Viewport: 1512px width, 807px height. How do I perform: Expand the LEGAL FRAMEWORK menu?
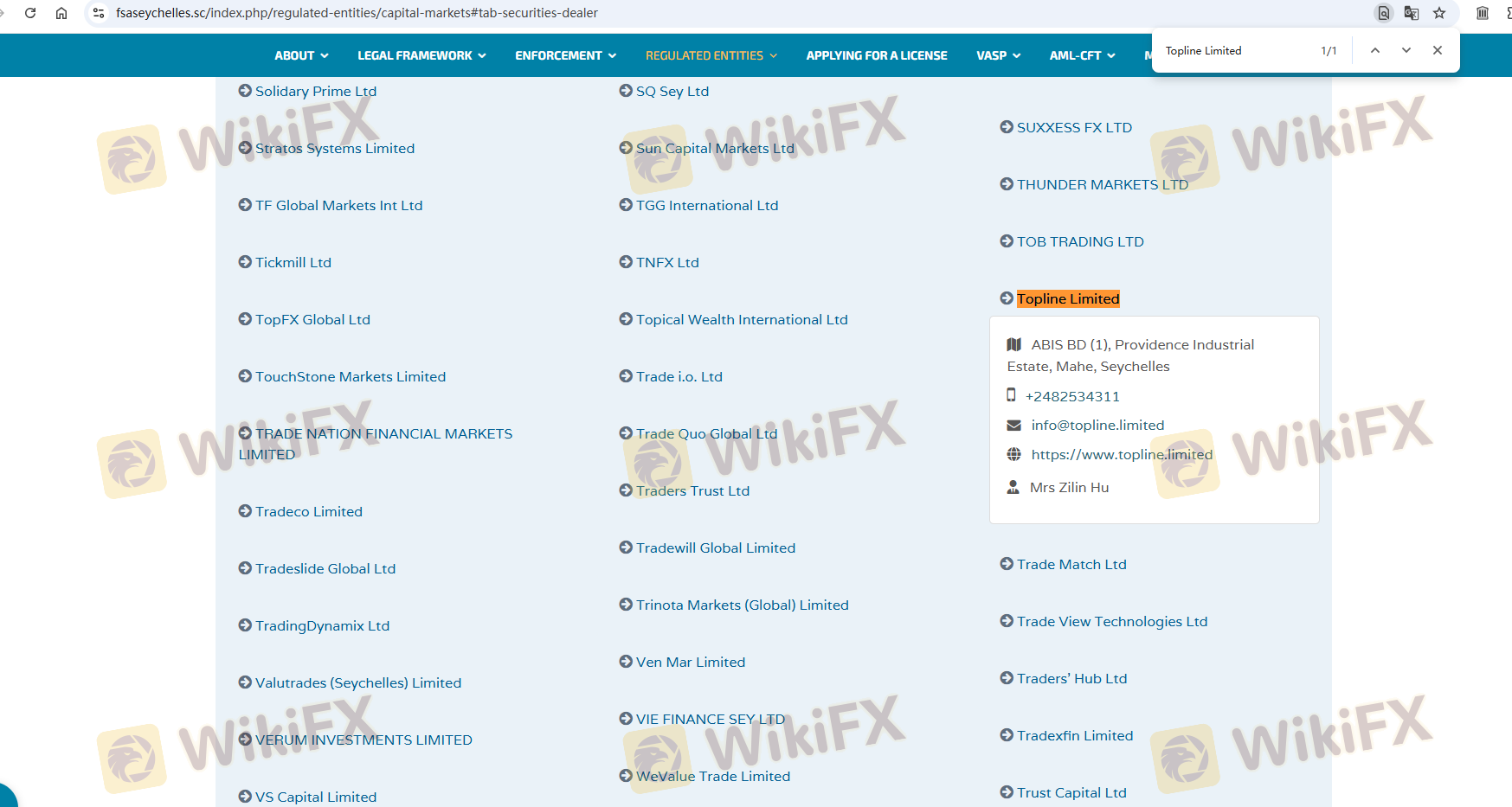click(x=421, y=55)
